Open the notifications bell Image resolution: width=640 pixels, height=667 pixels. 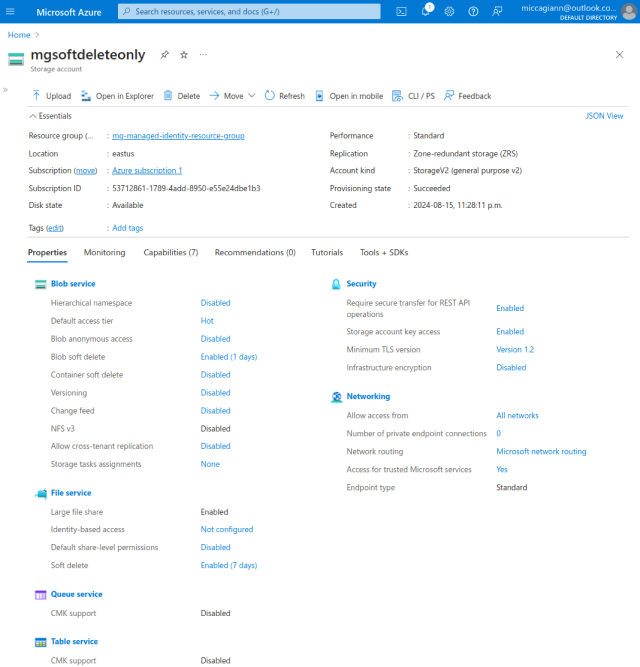click(x=426, y=11)
